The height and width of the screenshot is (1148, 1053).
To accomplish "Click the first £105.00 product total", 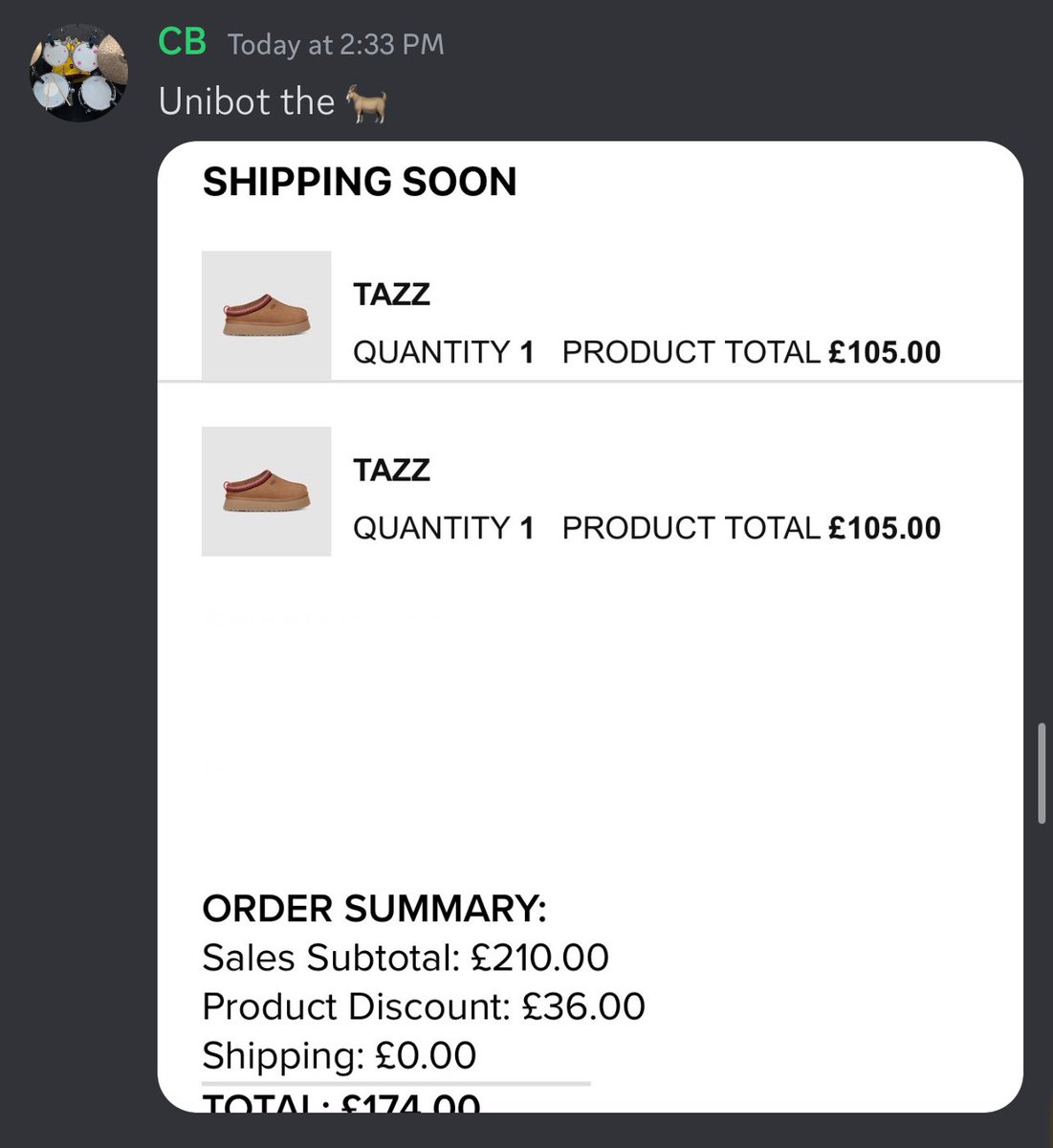I will coord(885,352).
